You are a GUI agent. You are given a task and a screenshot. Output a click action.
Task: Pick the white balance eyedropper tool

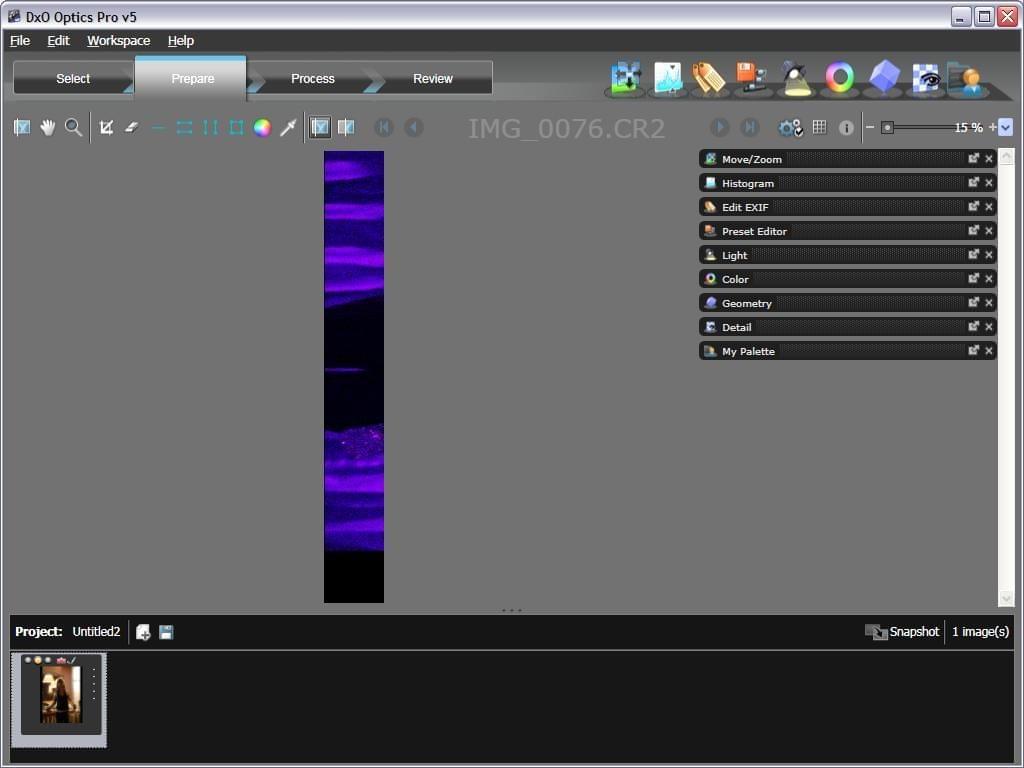[x=288, y=127]
